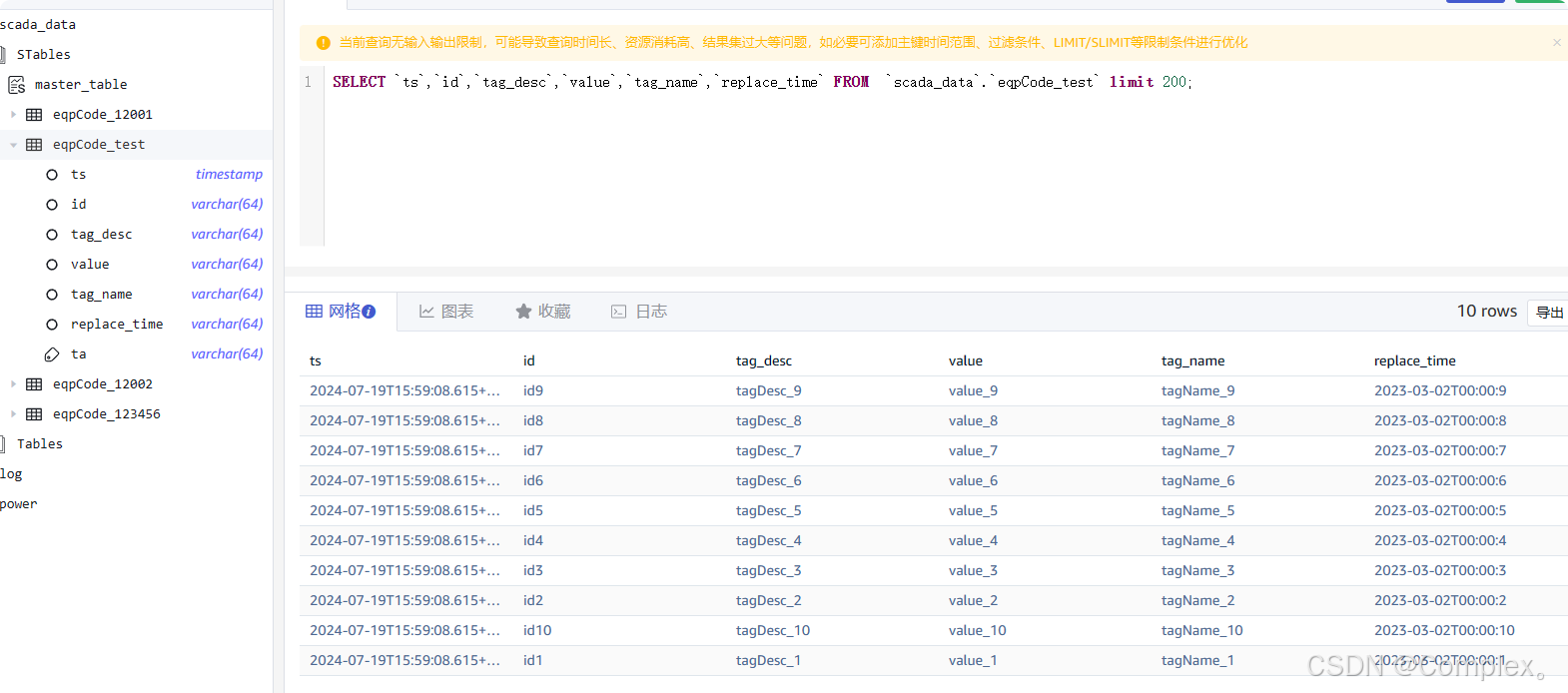Image resolution: width=1568 pixels, height=693 pixels.
Task: Switch to the 图表 chart tab
Action: (446, 312)
